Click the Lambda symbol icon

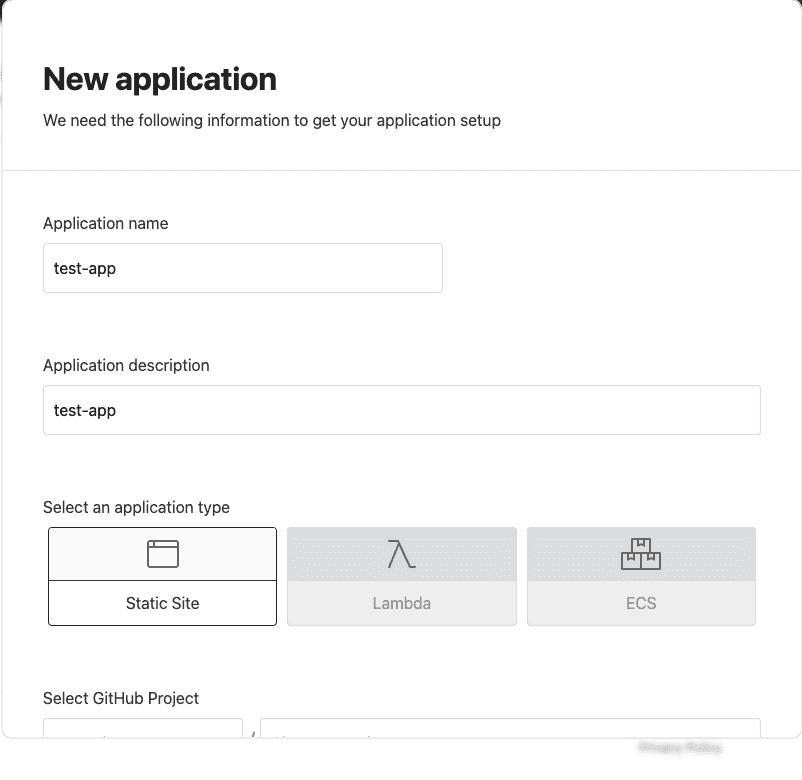[x=402, y=554]
